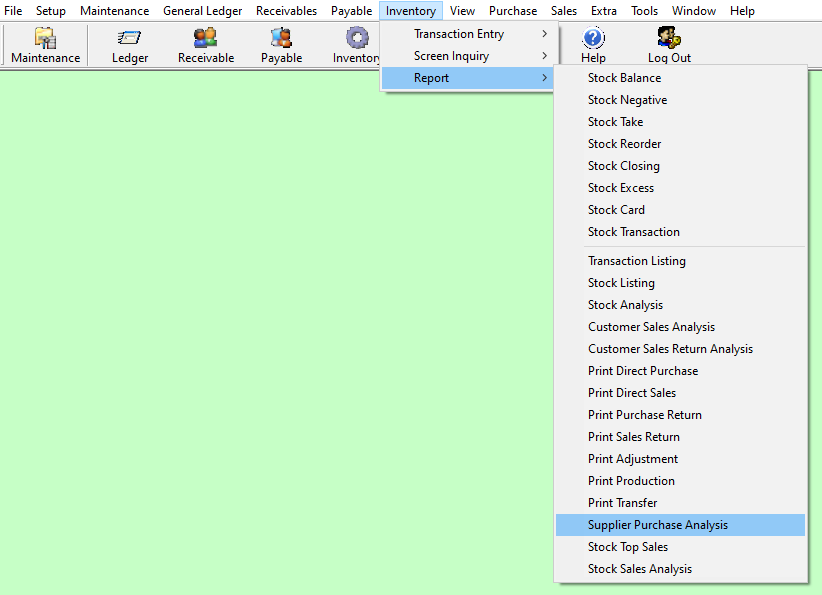Select Stock Transaction report
Image resolution: width=822 pixels, height=595 pixels.
(x=680, y=232)
